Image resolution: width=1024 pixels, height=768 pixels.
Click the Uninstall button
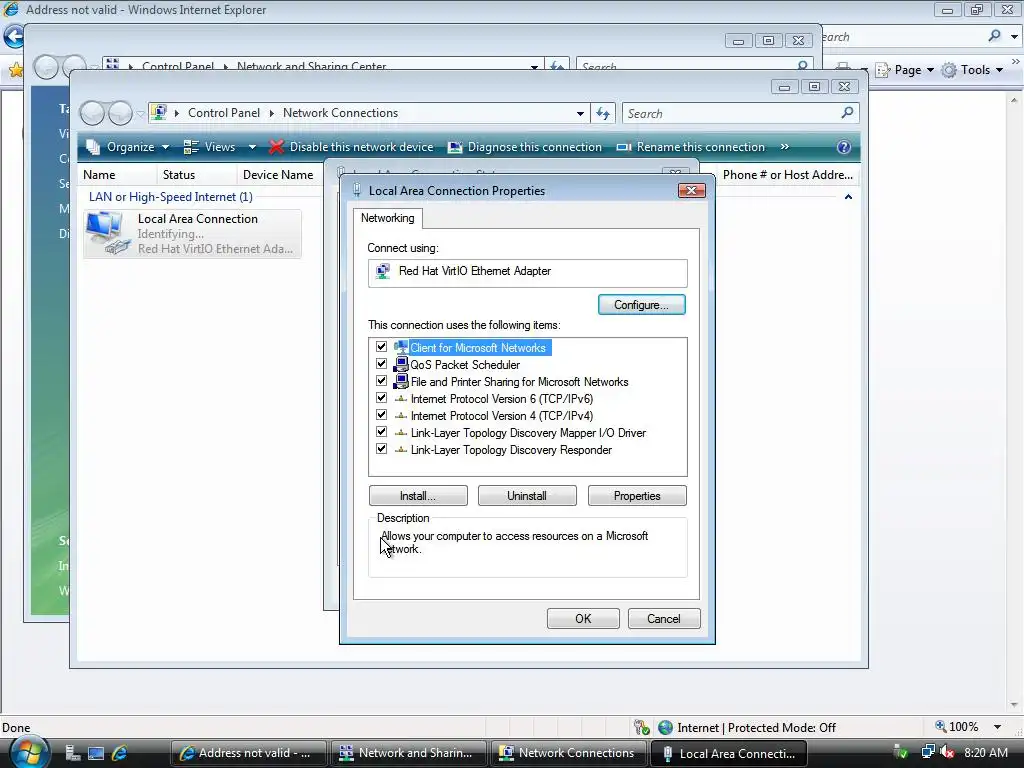527,496
